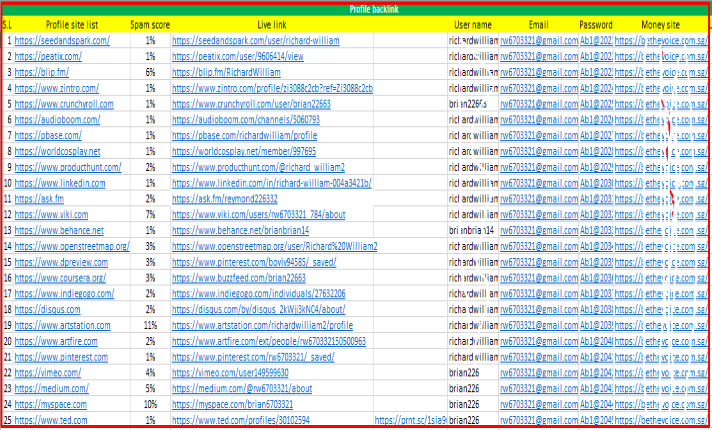
Task: Open the https://www.linkedin.com/ profile site link
Action: point(60,184)
